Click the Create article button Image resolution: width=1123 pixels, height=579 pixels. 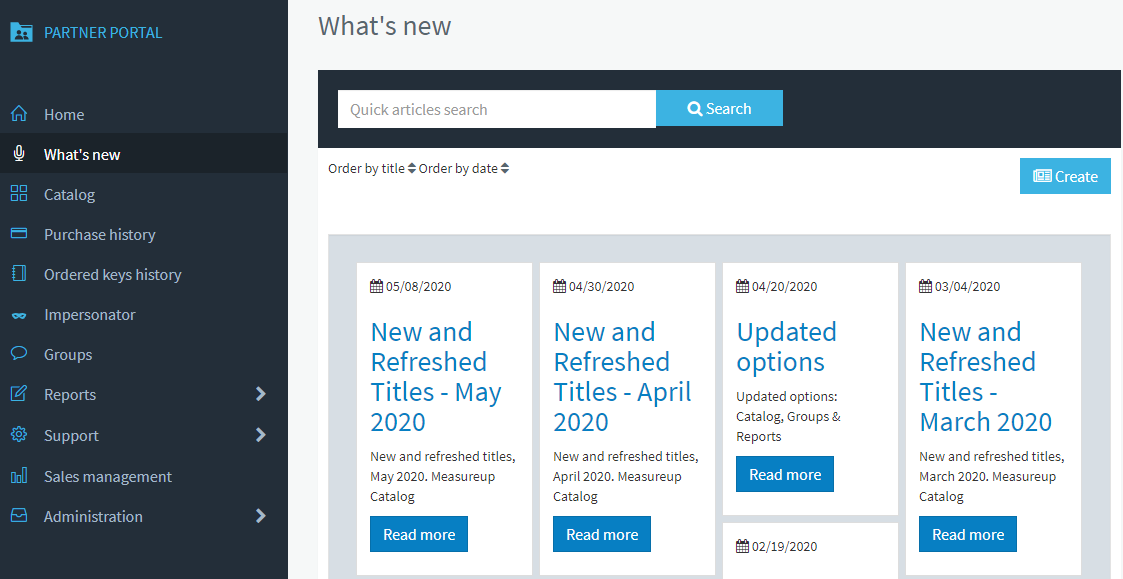[1065, 176]
